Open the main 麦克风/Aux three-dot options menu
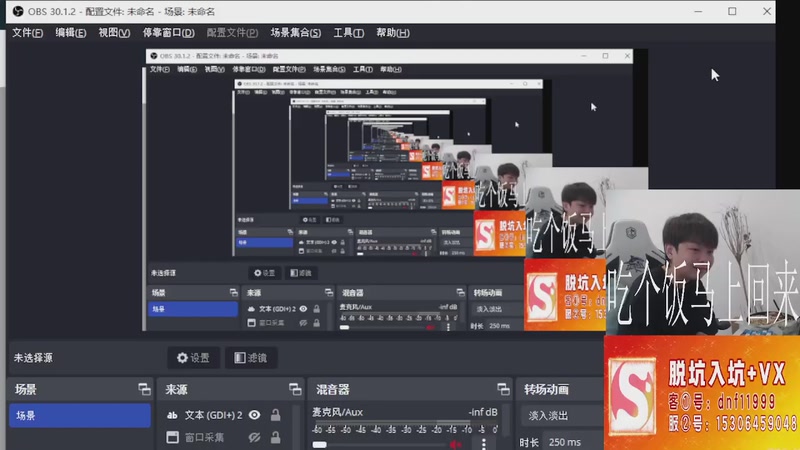Viewport: 800px width, 450px height. point(484,444)
